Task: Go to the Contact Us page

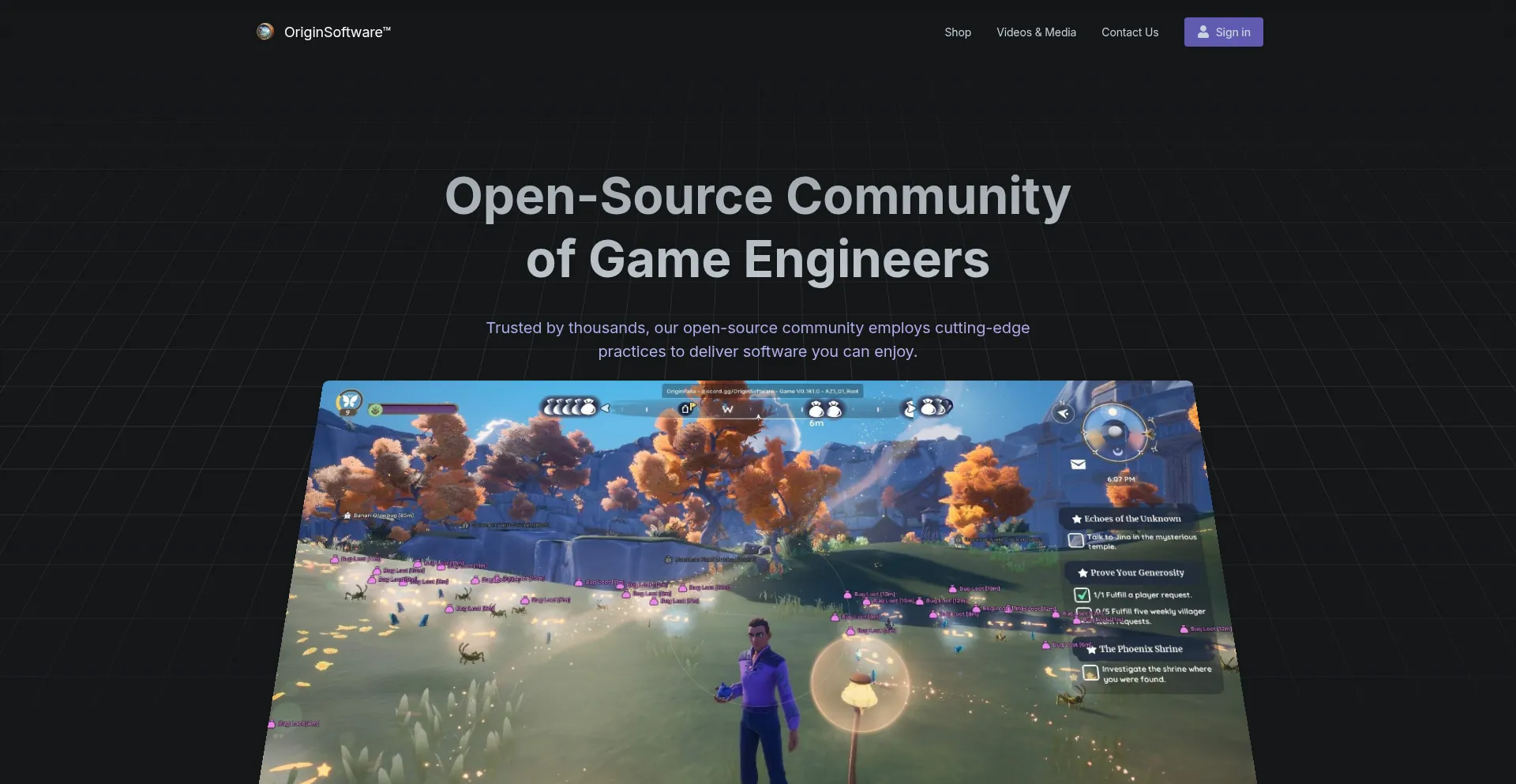Action: point(1129,32)
